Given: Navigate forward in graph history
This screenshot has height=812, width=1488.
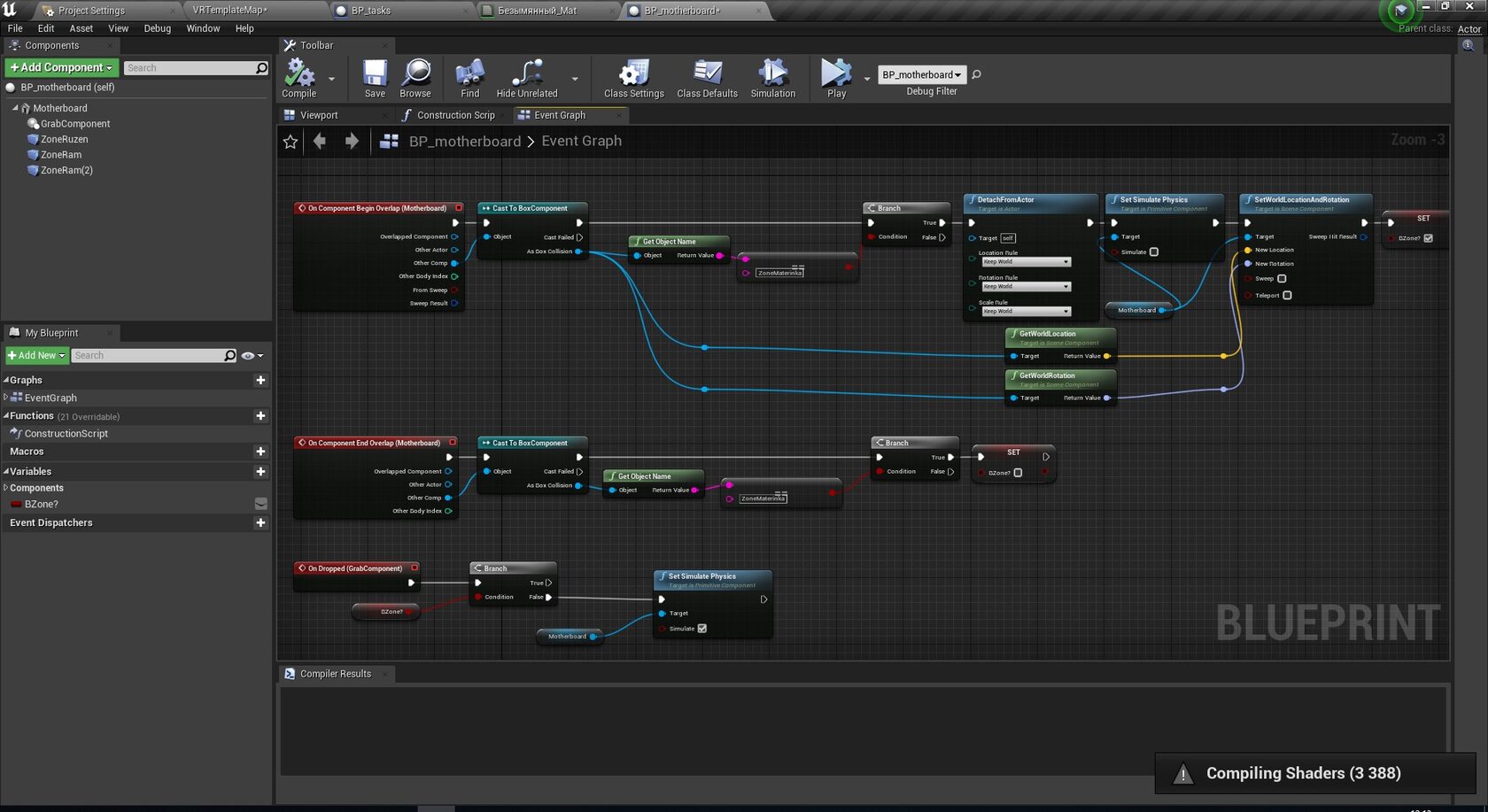Looking at the screenshot, I should tap(352, 141).
